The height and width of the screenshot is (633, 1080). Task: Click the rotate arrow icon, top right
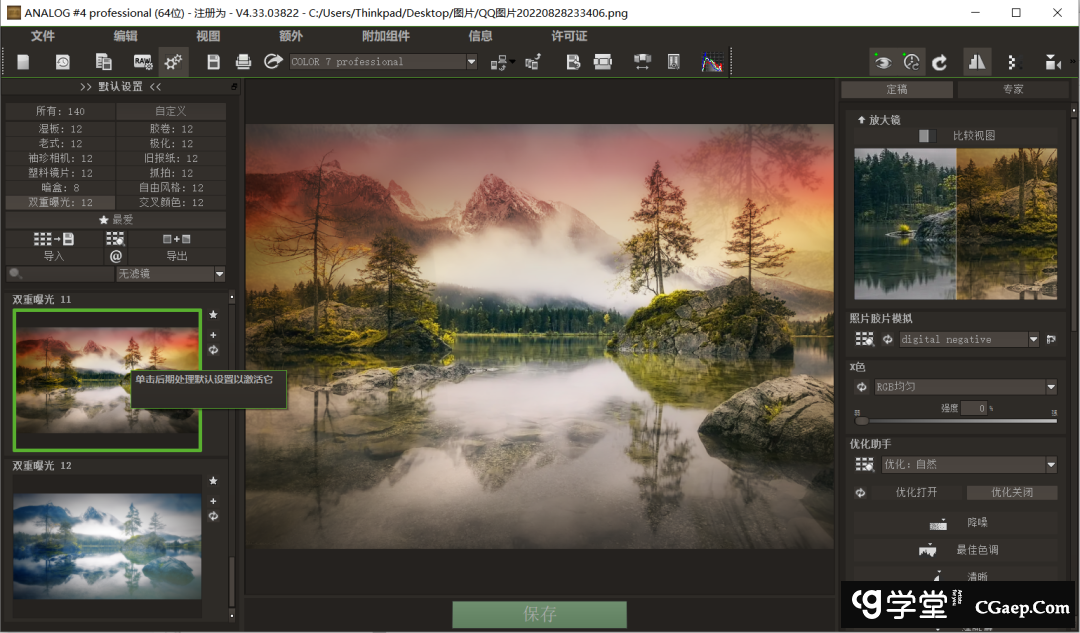[940, 62]
